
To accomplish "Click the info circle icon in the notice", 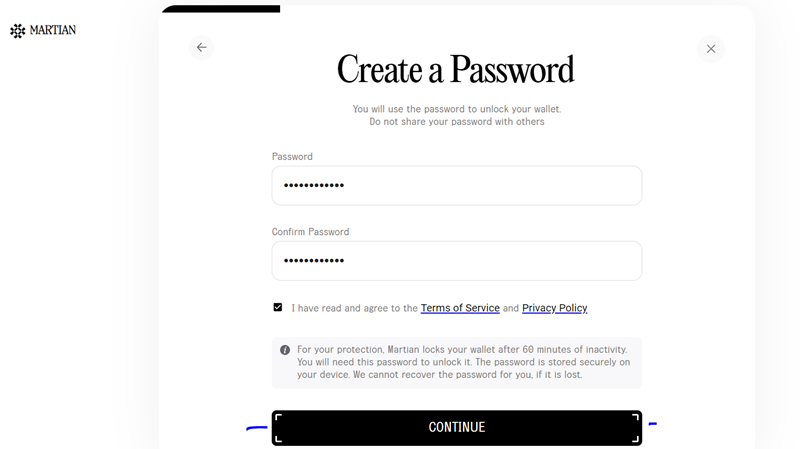I will pos(285,350).
